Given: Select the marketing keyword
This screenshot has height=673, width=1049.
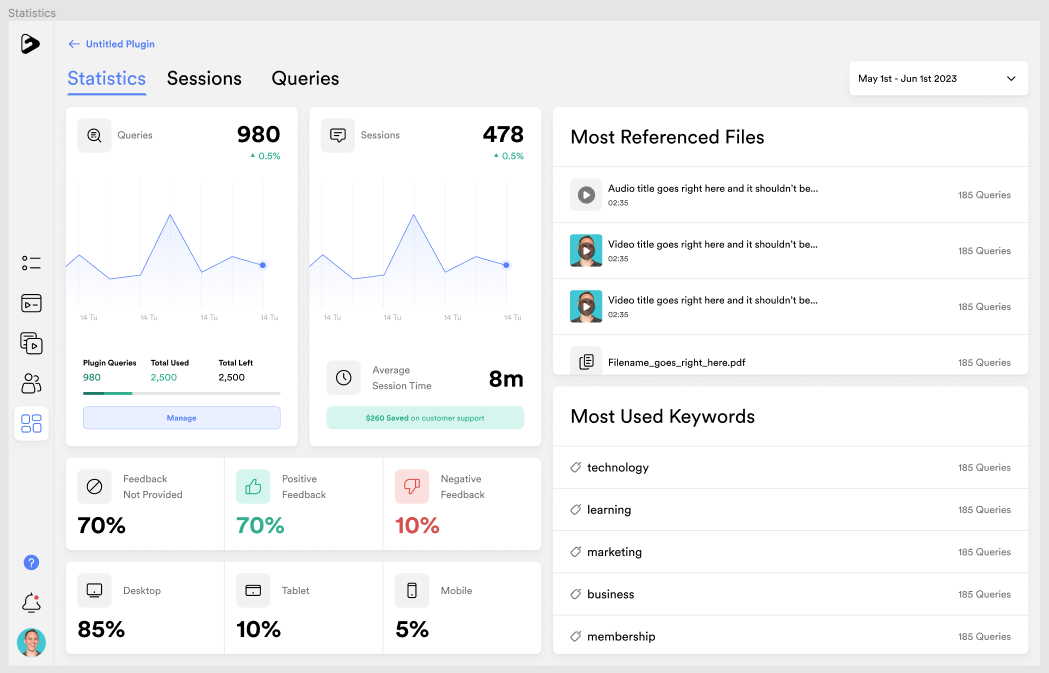Looking at the screenshot, I should [x=614, y=552].
